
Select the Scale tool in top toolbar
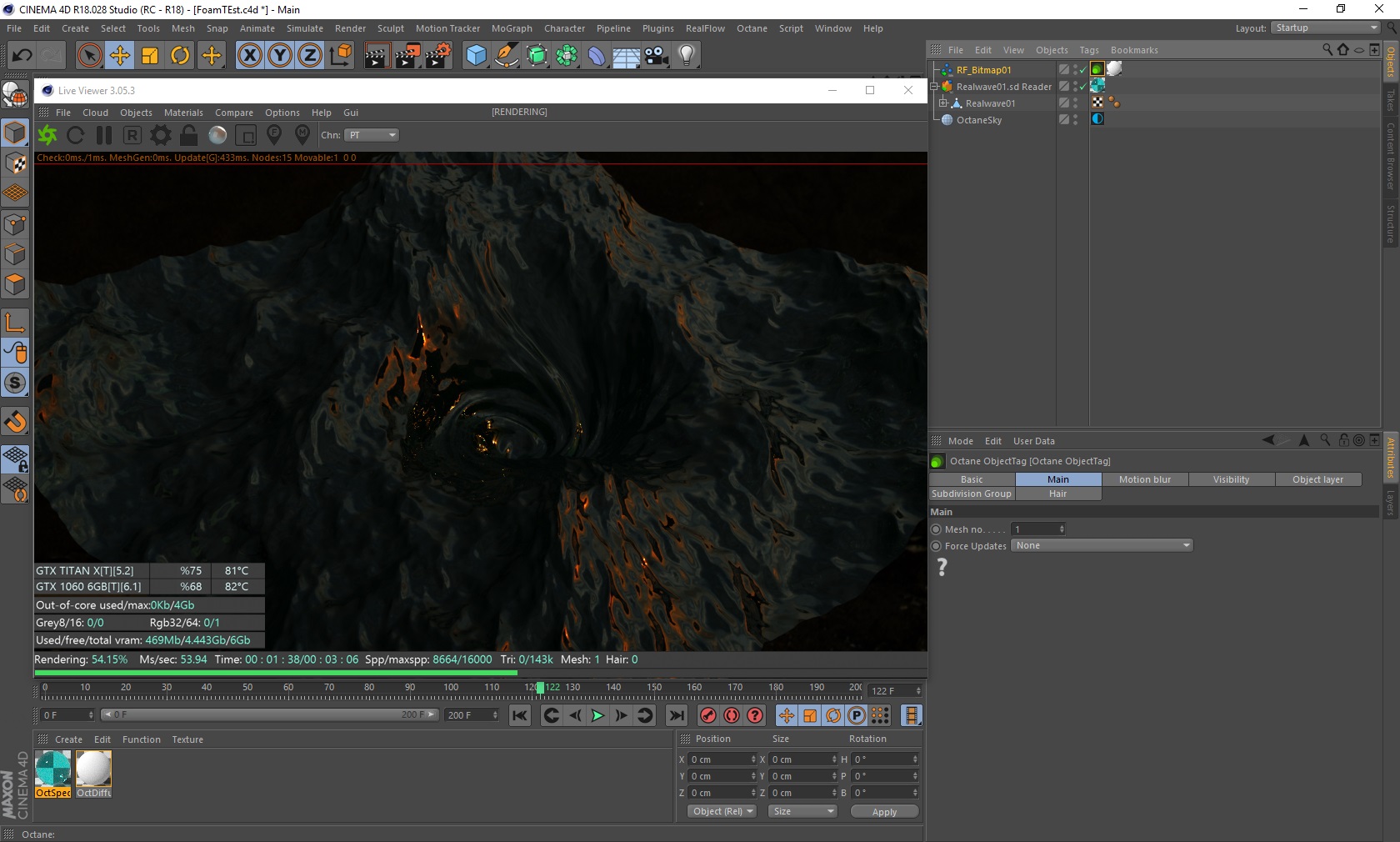pyautogui.click(x=150, y=56)
